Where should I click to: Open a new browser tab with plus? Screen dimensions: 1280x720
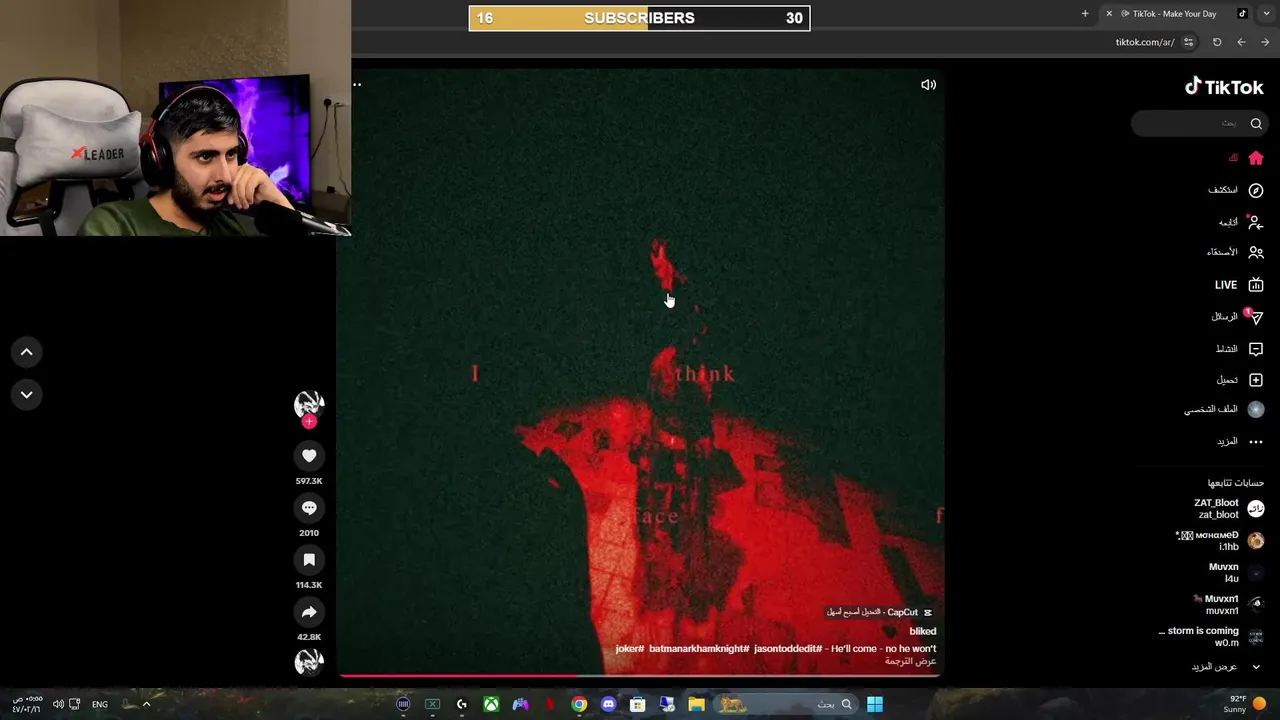[1085, 14]
